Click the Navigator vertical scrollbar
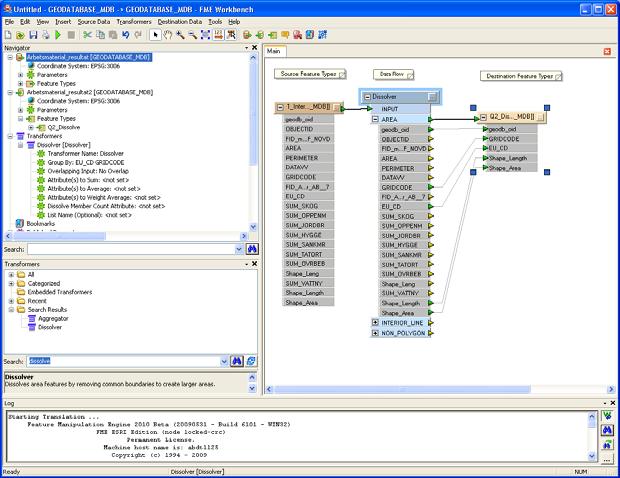Viewport: 620px width, 478px height. click(253, 113)
